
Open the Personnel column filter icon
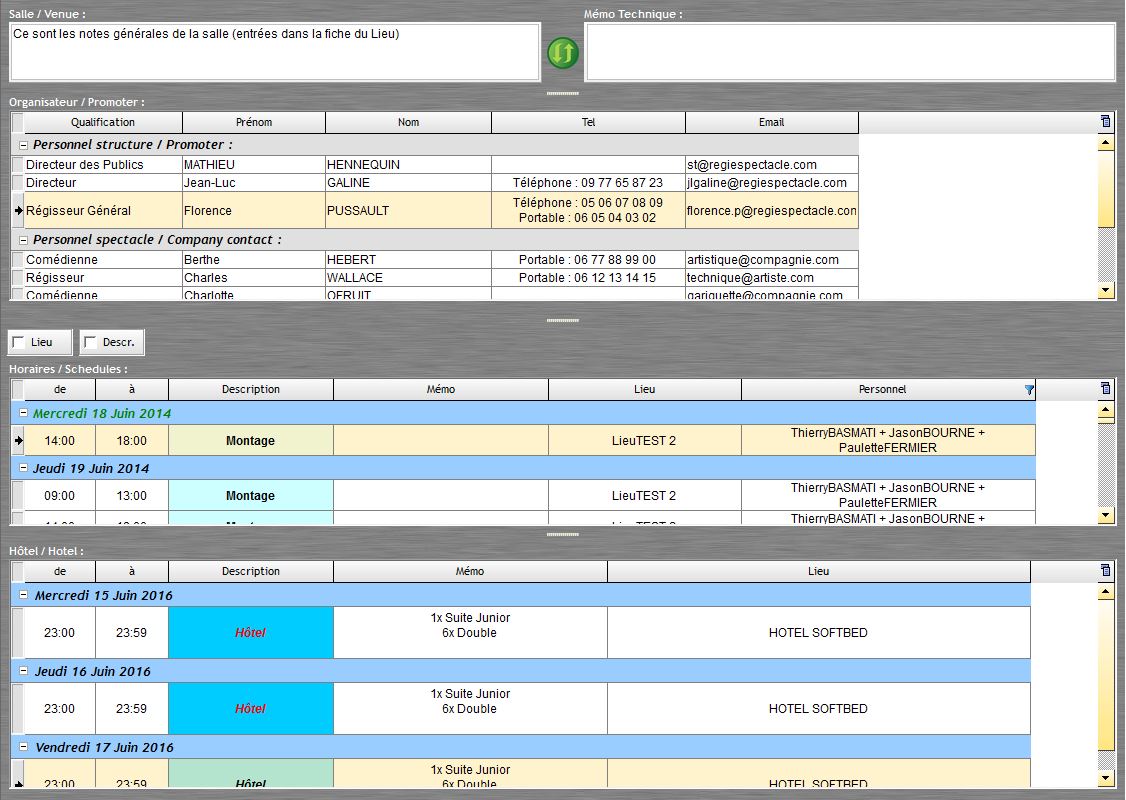(1029, 390)
